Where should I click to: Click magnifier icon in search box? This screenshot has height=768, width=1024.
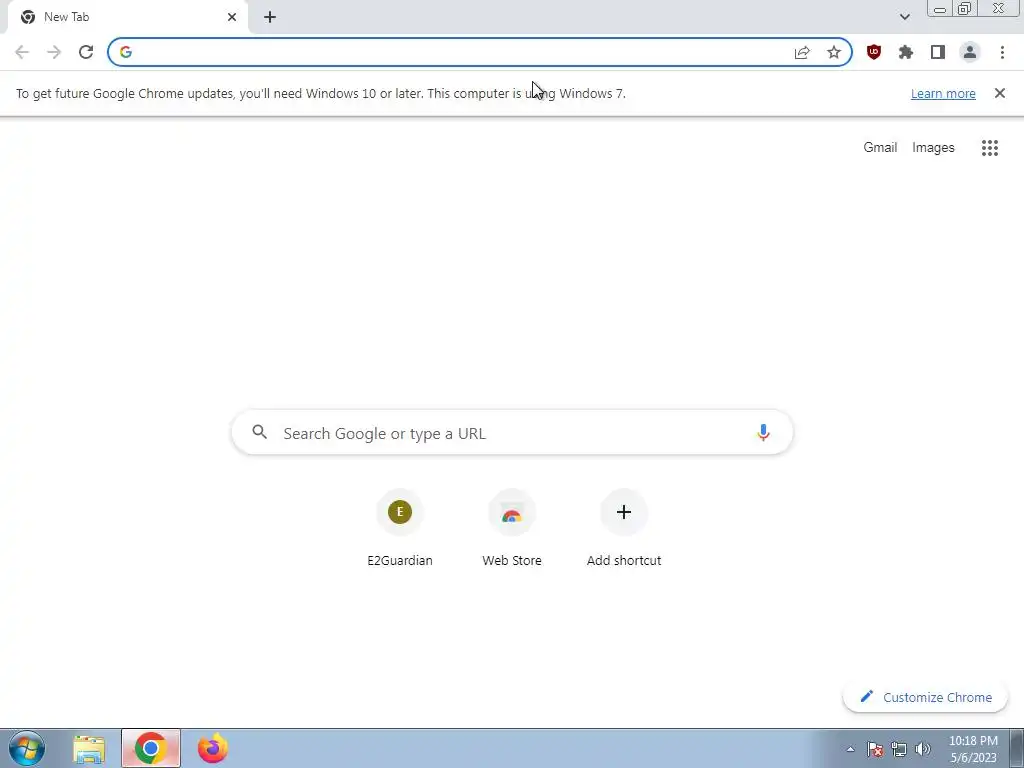pyautogui.click(x=260, y=432)
